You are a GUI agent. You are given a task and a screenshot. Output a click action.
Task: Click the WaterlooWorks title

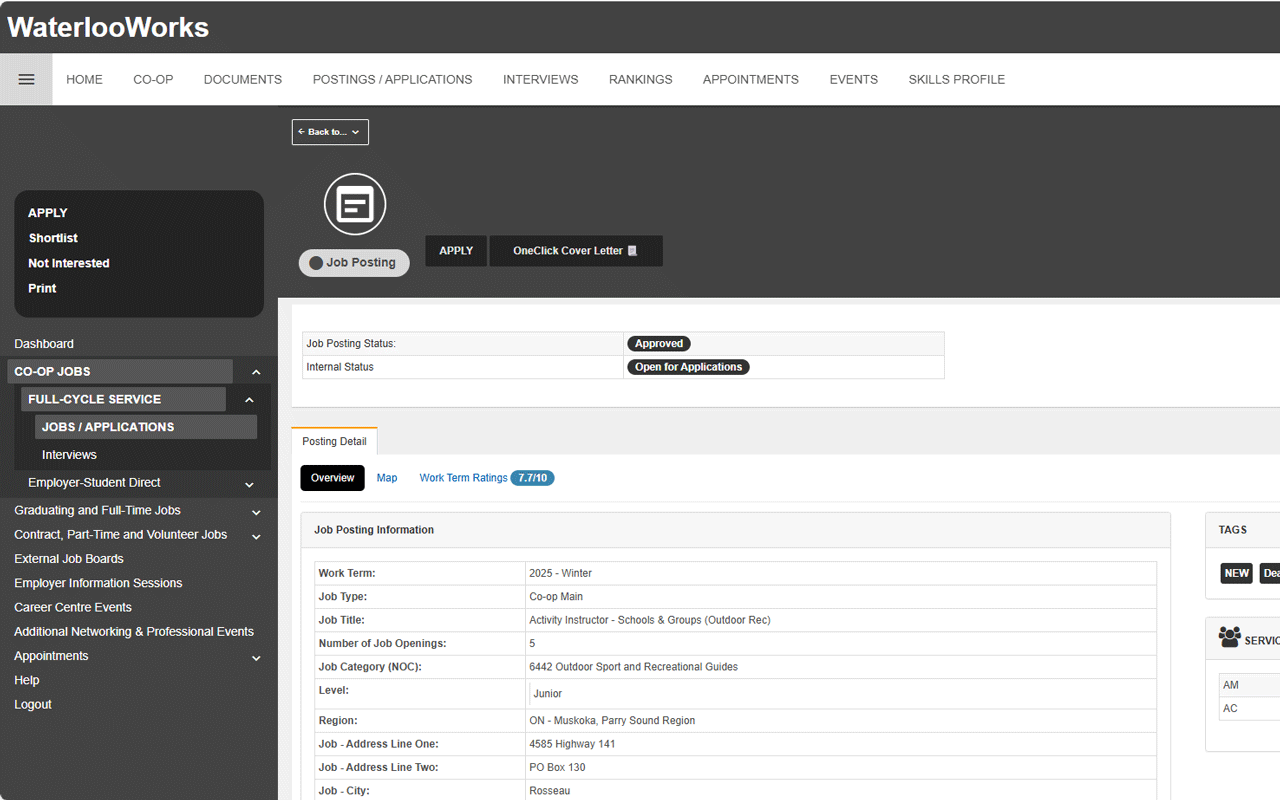pos(108,27)
